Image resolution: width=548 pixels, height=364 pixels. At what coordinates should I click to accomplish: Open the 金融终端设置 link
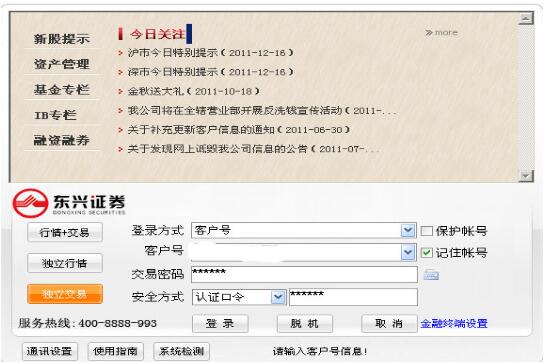[454, 323]
